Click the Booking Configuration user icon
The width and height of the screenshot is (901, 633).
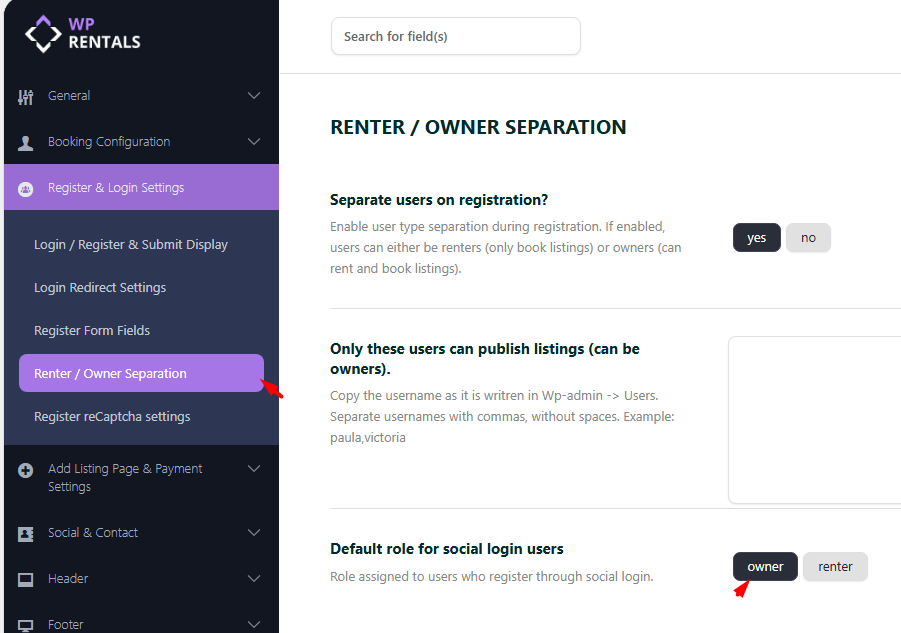[x=26, y=142]
